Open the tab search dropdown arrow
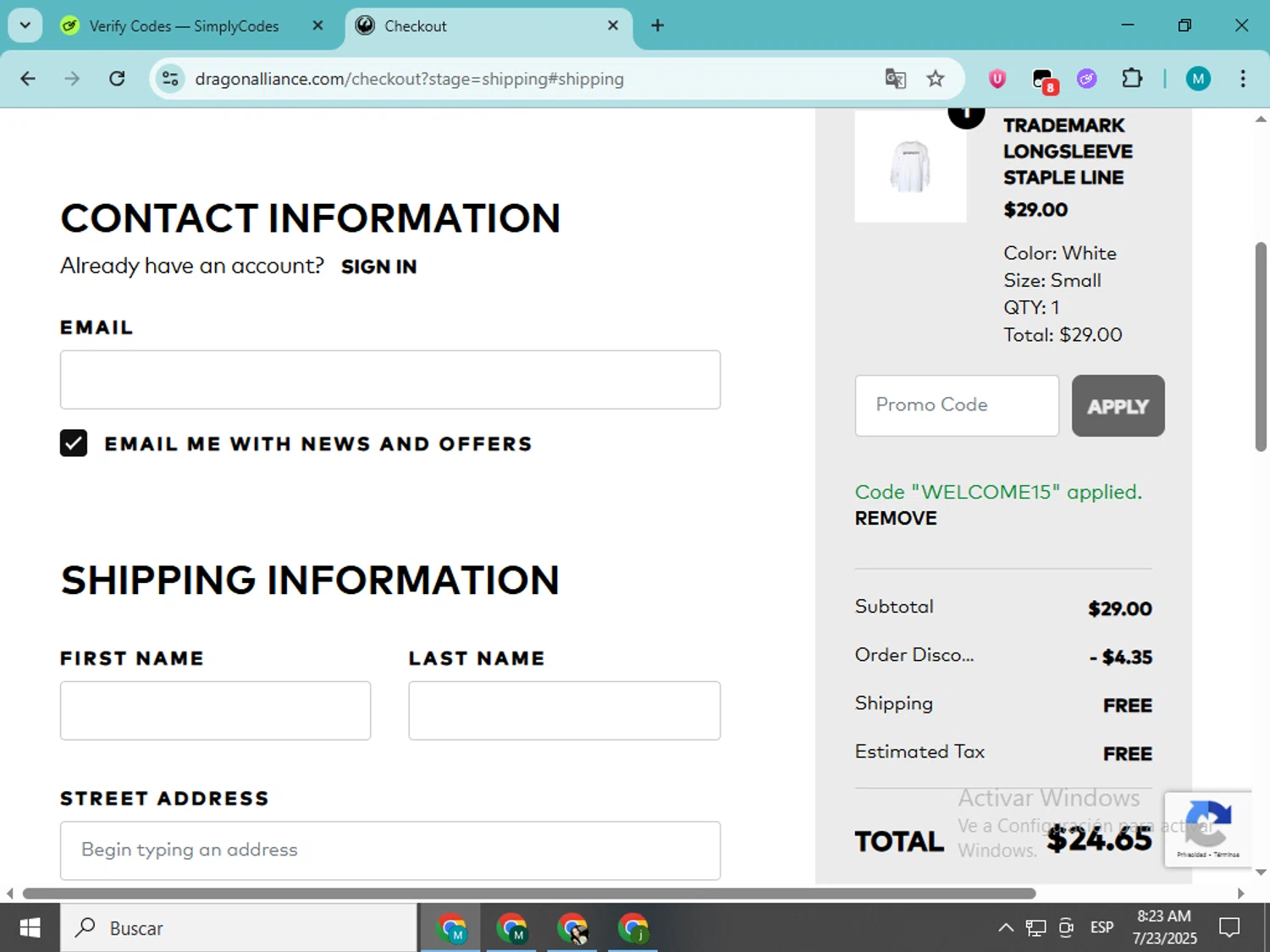 (25, 25)
